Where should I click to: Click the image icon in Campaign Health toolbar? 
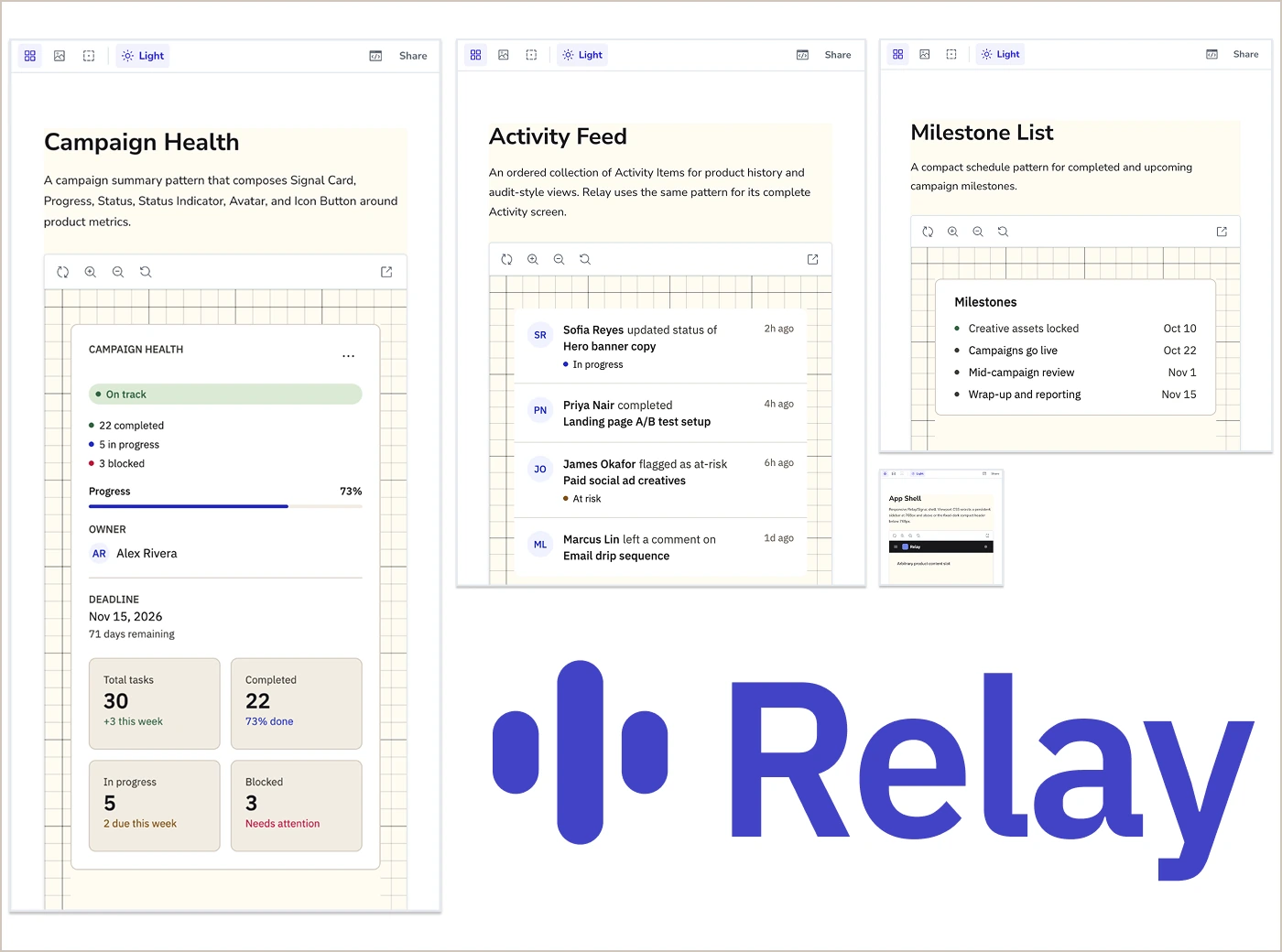[x=60, y=56]
